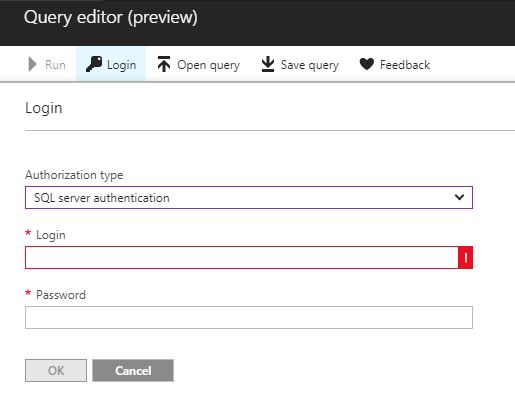Select the Save query toolbar label
Image resolution: width=515 pixels, height=400 pixels.
pyautogui.click(x=310, y=65)
